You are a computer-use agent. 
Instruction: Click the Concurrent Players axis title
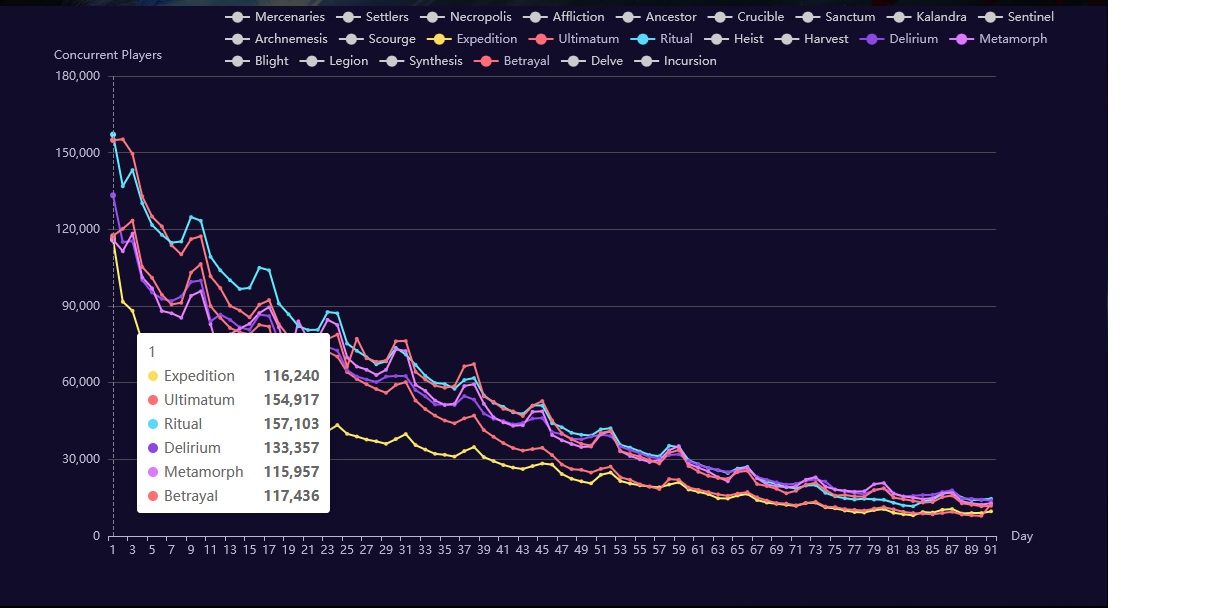[108, 55]
